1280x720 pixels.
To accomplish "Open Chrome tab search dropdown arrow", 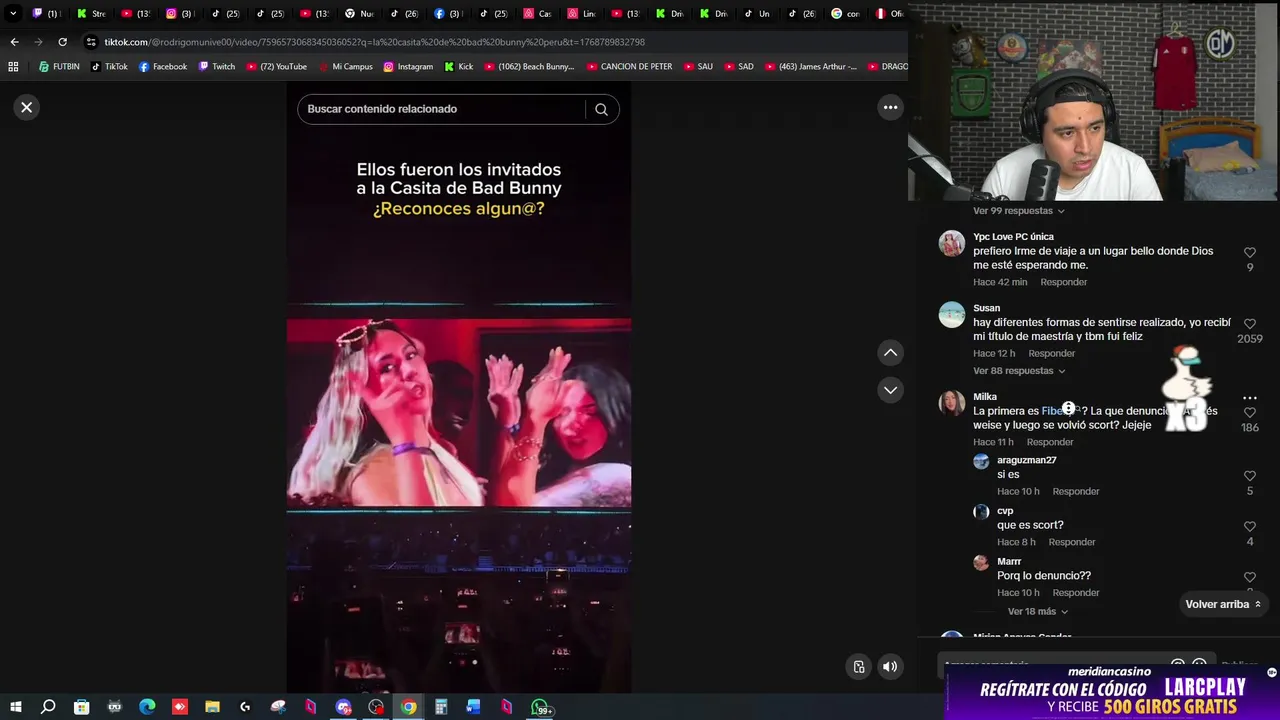I will pyautogui.click(x=13, y=13).
